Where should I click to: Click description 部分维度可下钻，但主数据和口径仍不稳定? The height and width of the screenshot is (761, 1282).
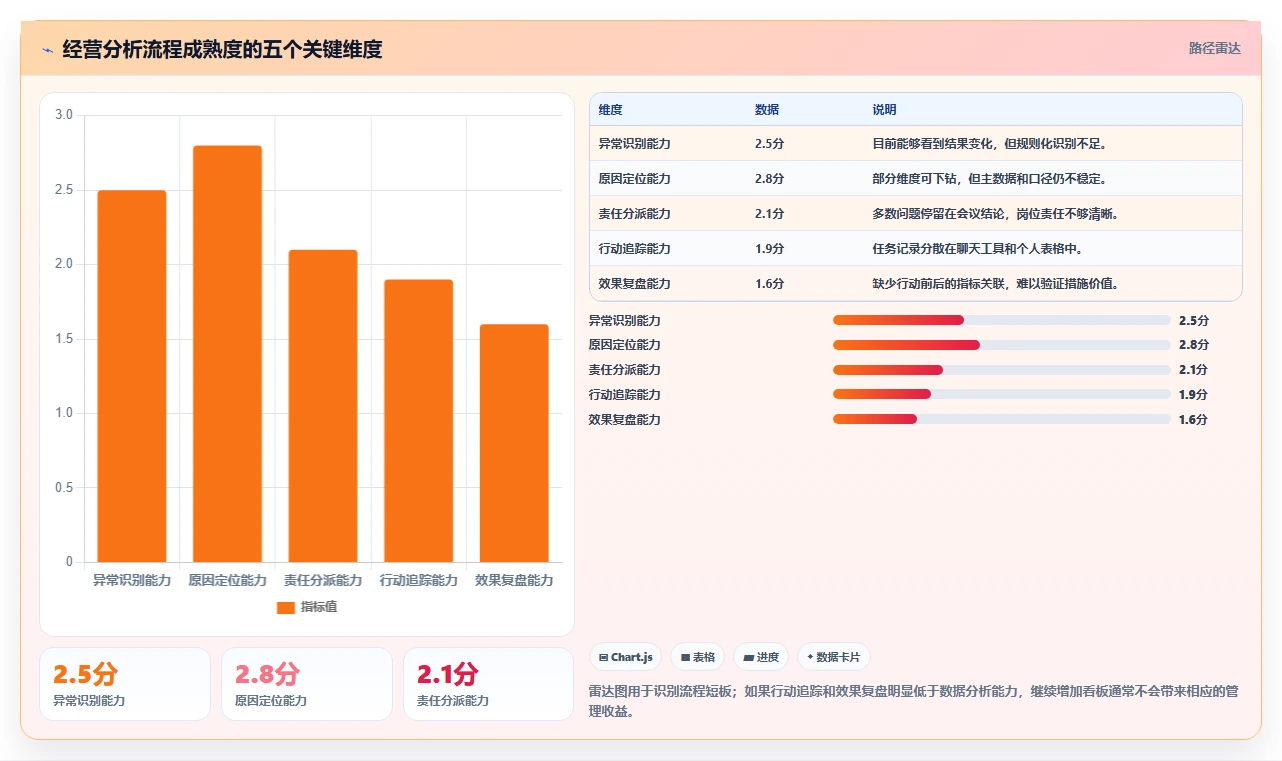click(988, 179)
